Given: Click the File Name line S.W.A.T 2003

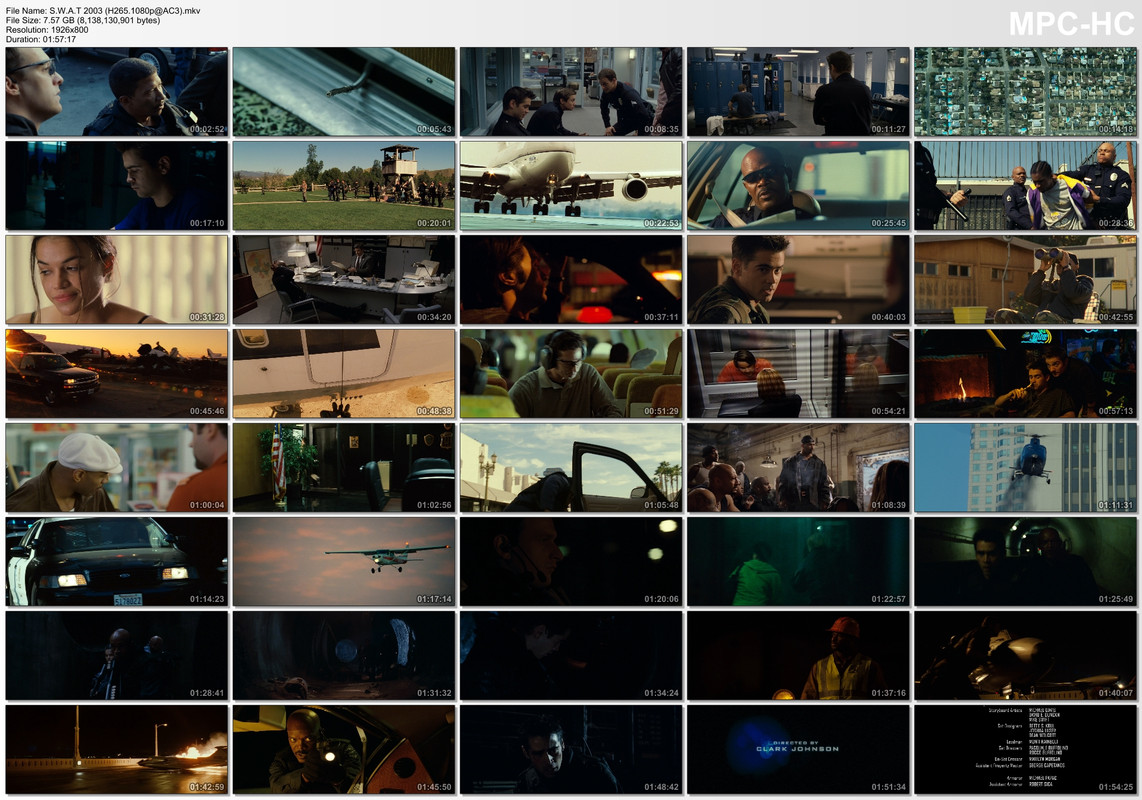Looking at the screenshot, I should 103,11.
